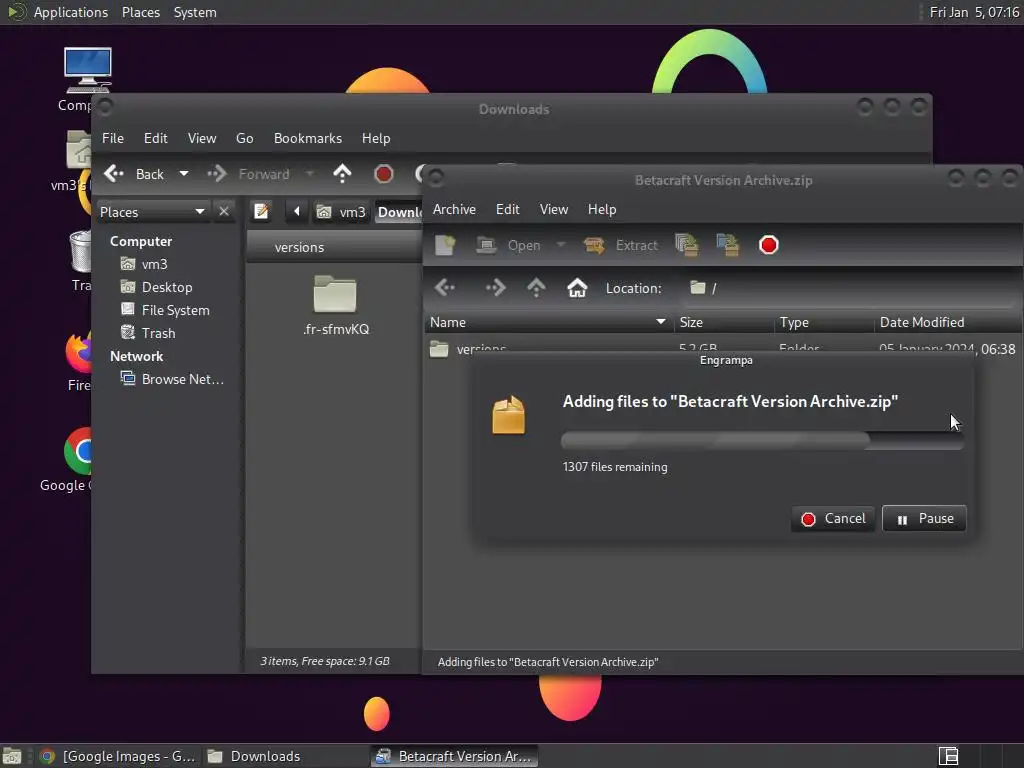Expand the Back history dropdown arrow
1024x768 pixels.
coord(184,174)
